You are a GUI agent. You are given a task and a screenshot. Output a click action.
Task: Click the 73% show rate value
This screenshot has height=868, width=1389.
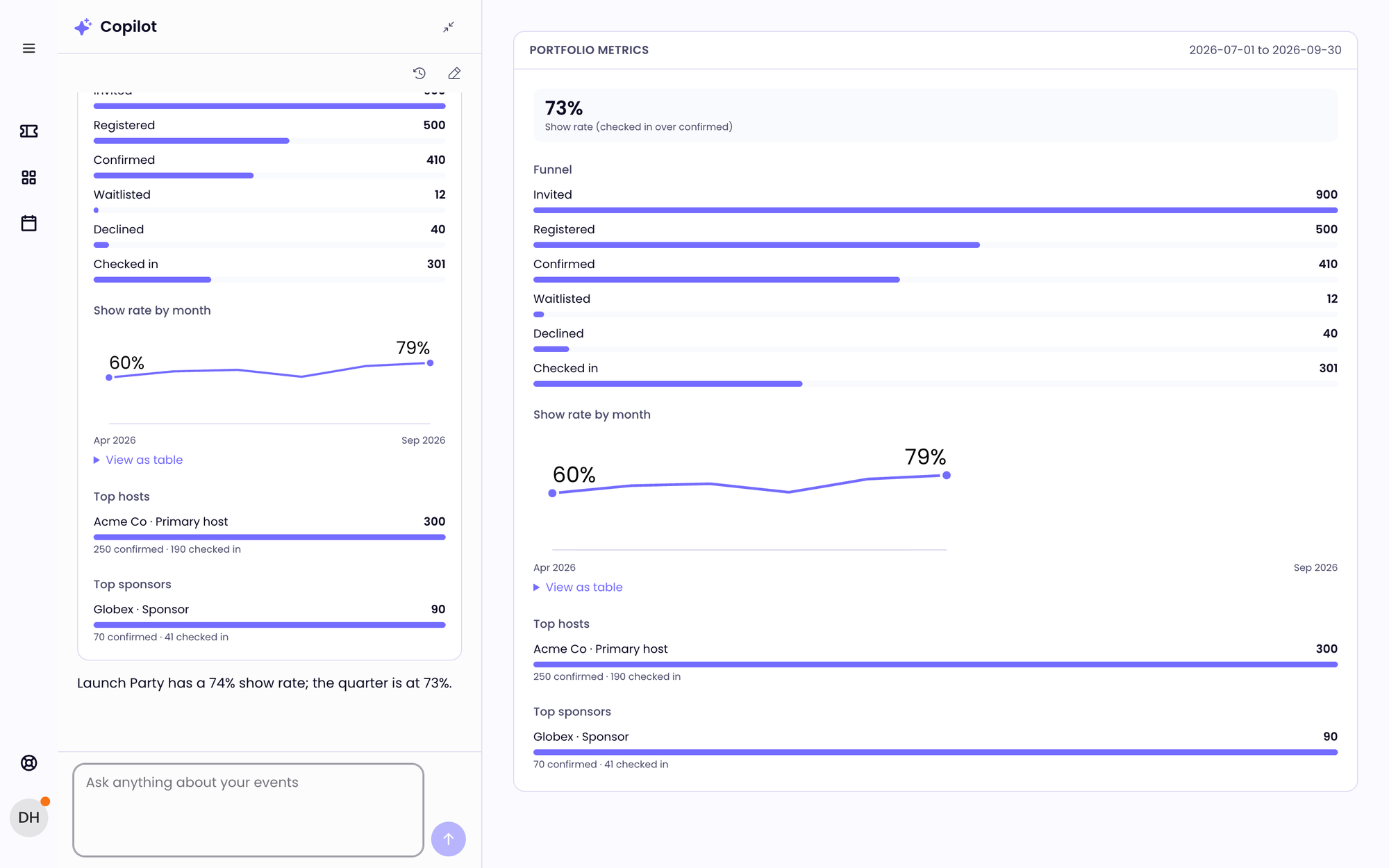coord(564,108)
